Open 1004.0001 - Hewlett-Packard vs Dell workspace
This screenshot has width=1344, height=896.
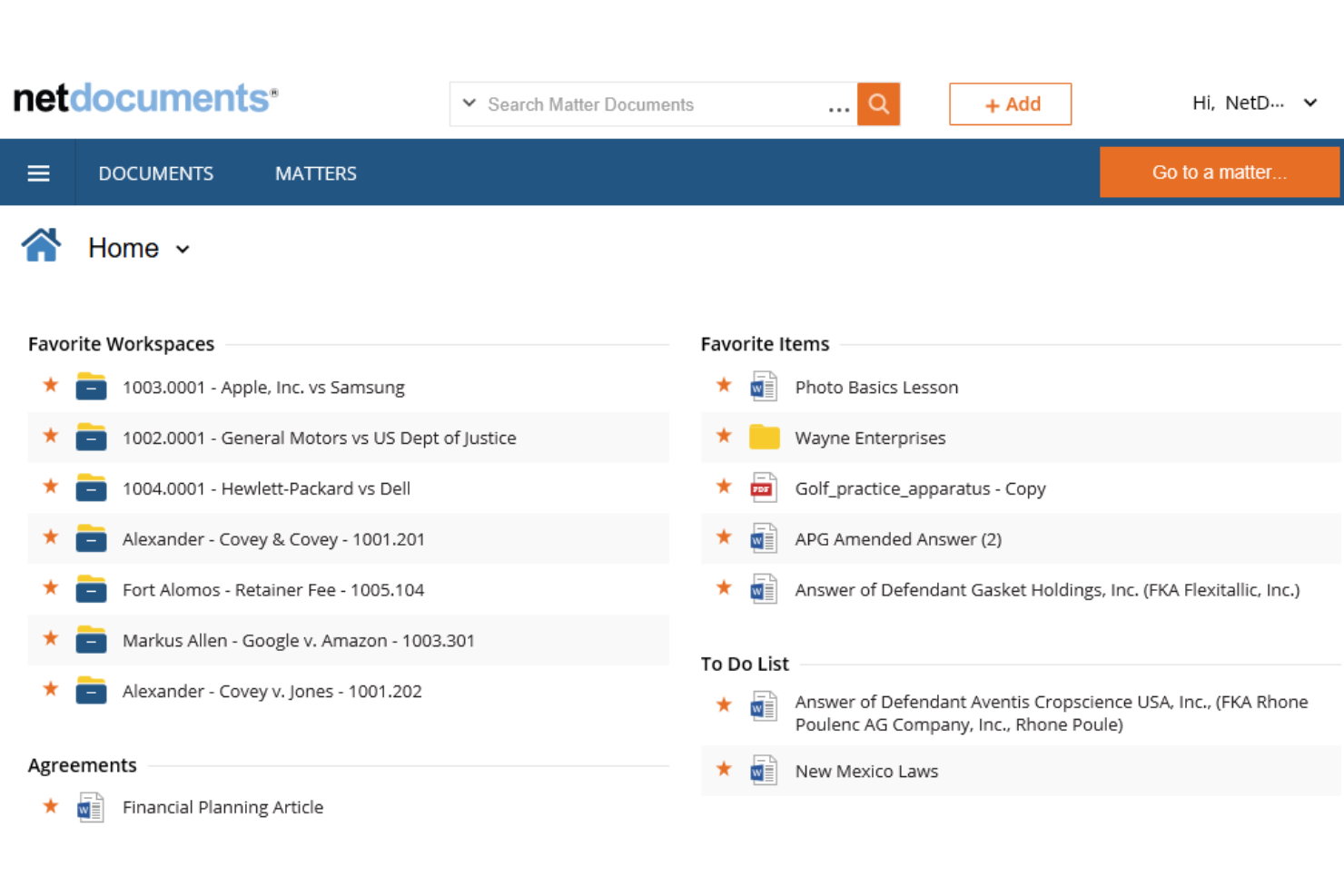point(266,489)
